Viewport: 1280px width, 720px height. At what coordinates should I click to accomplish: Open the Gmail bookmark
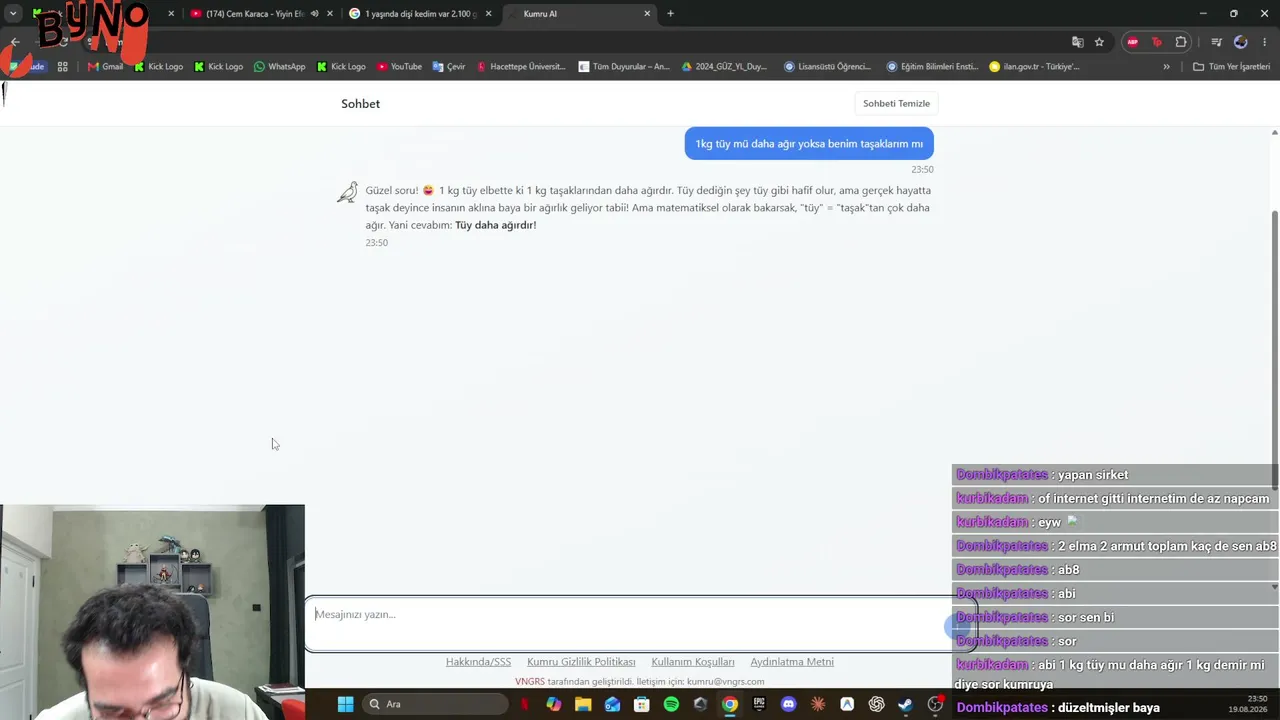click(105, 67)
